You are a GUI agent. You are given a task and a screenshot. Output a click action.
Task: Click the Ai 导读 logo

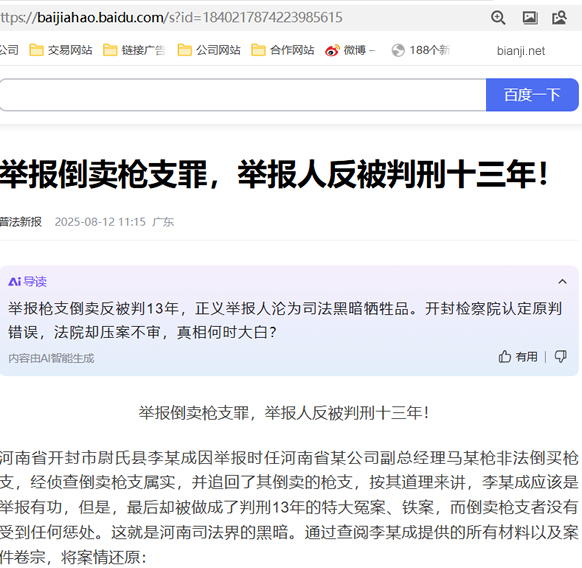coord(27,281)
